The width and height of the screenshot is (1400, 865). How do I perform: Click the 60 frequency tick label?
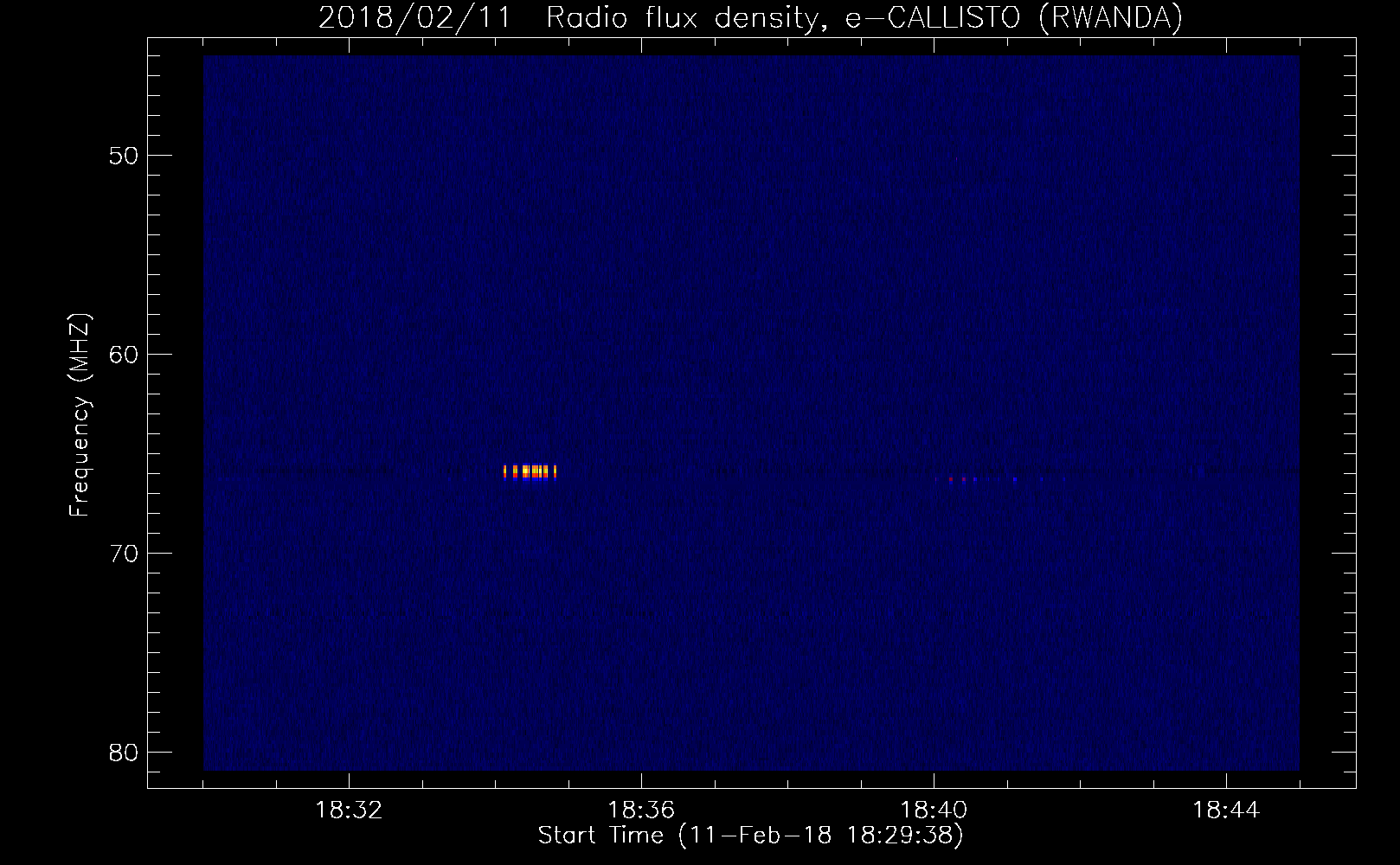tap(124, 354)
